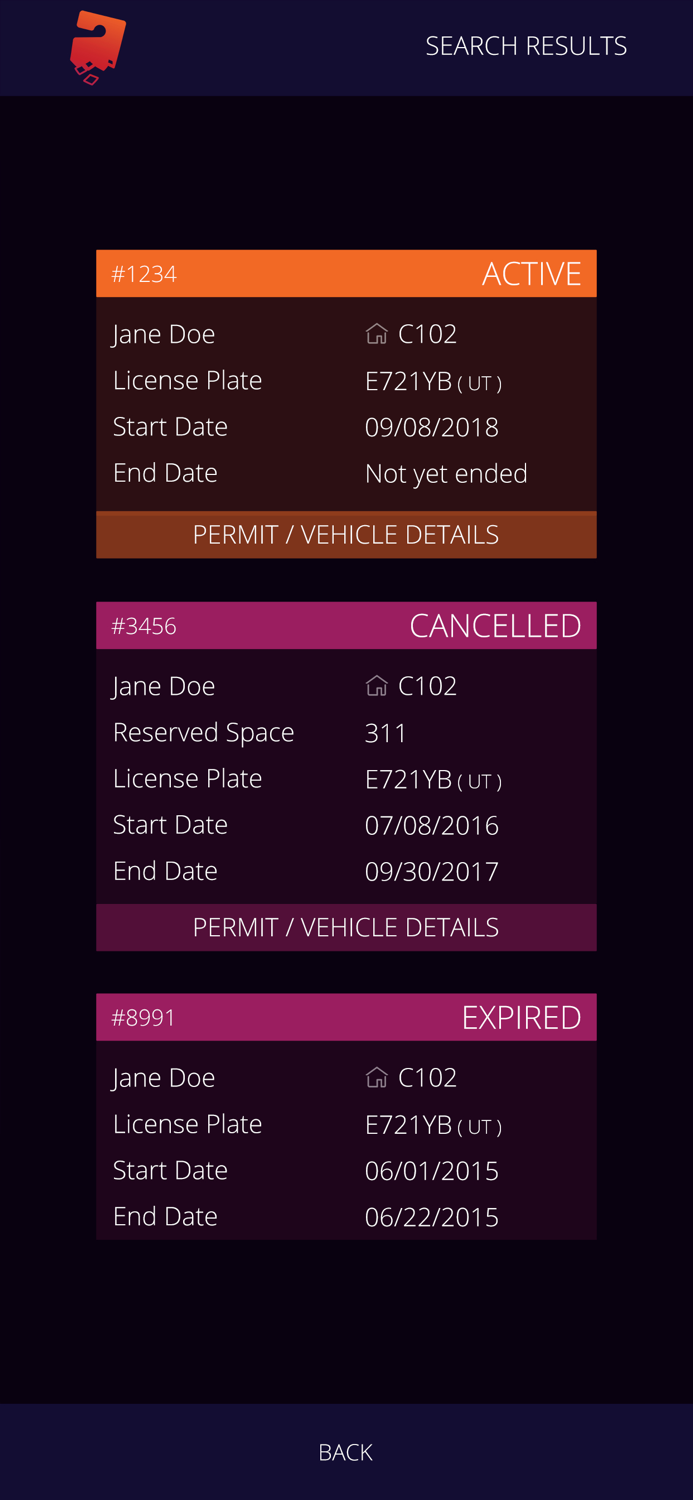Click the home icon in expired permit #8991
The width and height of the screenshot is (693, 1500).
click(x=377, y=1077)
